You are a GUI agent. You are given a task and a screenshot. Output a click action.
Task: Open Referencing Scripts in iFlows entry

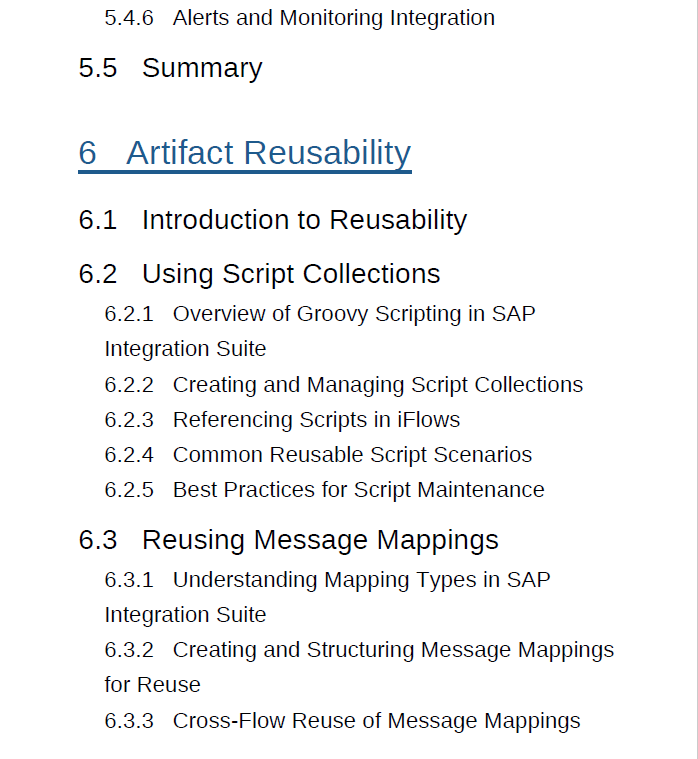tap(316, 420)
